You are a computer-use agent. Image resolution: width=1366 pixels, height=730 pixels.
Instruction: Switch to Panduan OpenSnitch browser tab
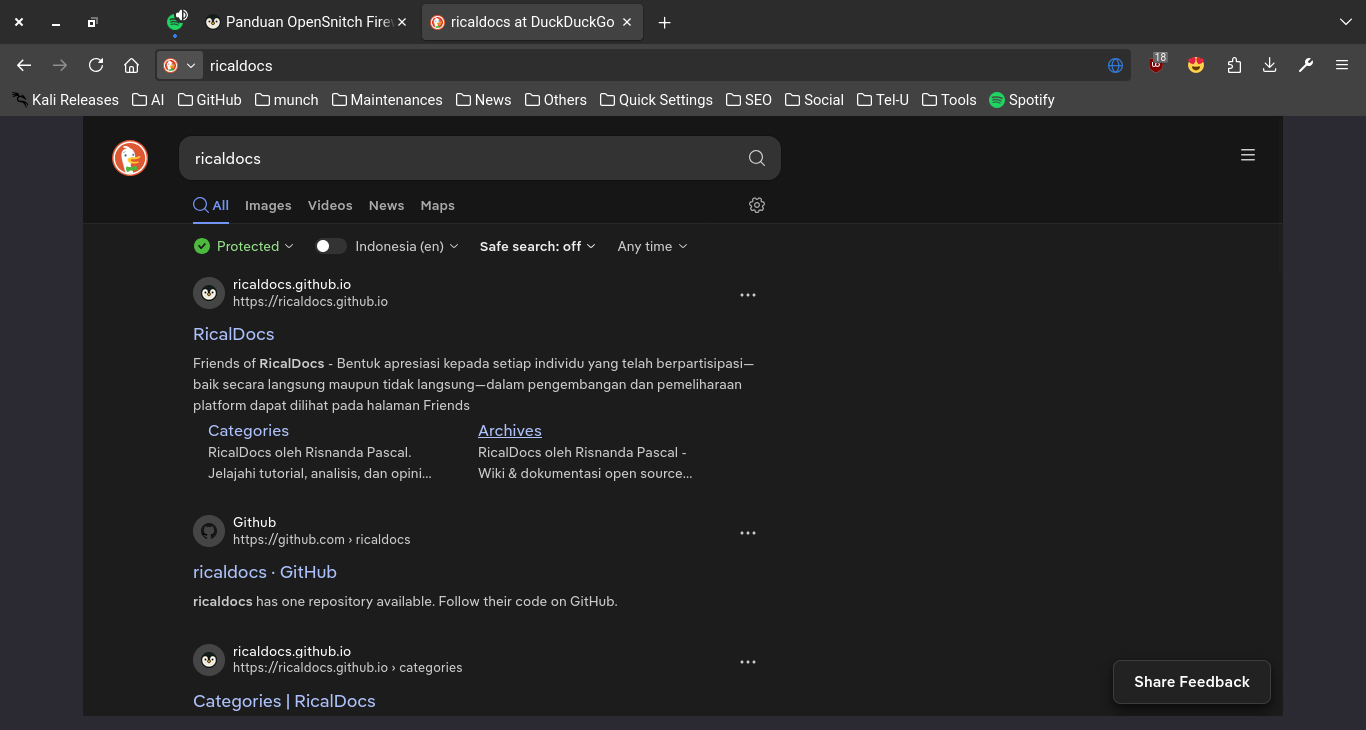[x=305, y=22]
